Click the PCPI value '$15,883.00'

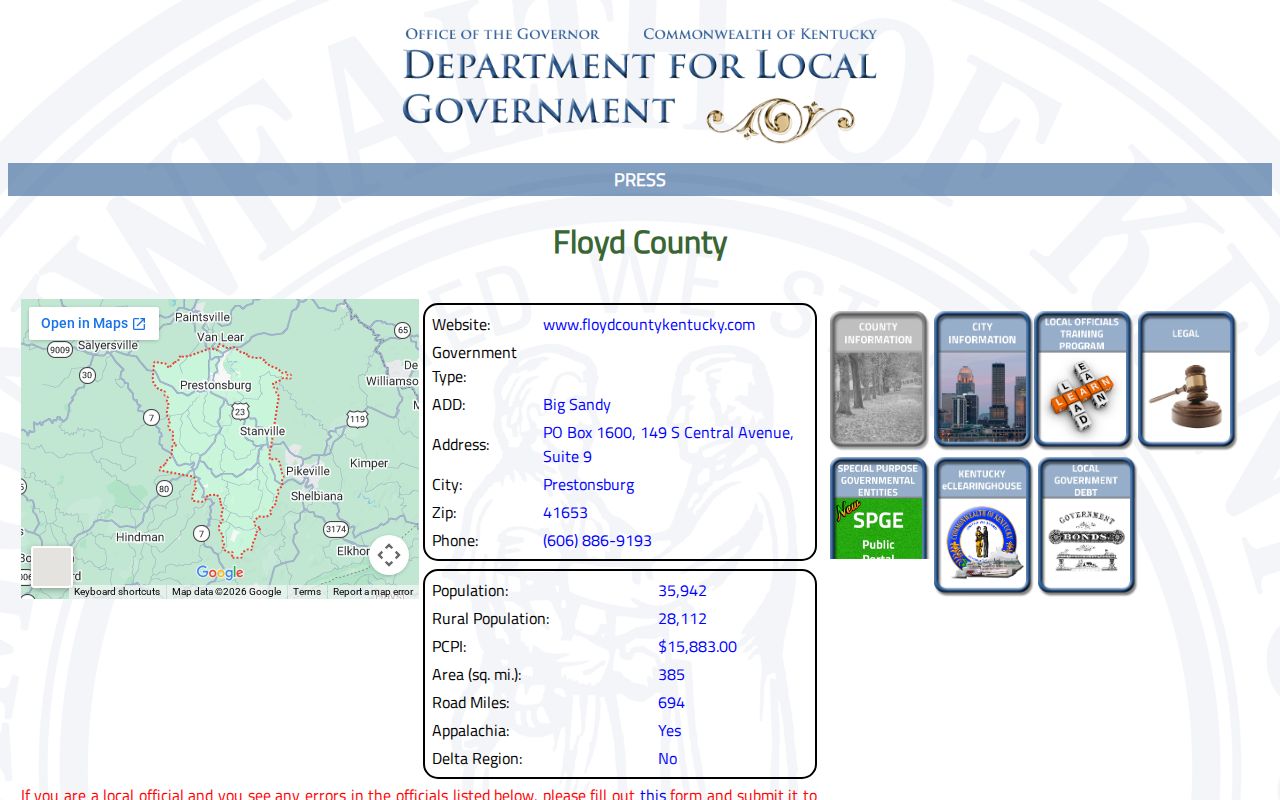(697, 647)
